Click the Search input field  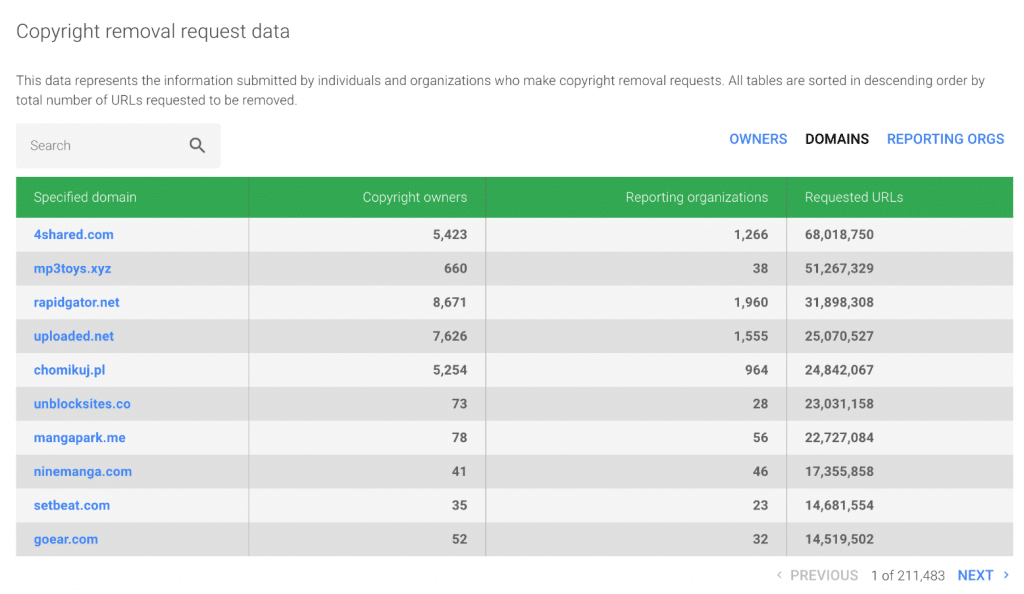tap(100, 145)
